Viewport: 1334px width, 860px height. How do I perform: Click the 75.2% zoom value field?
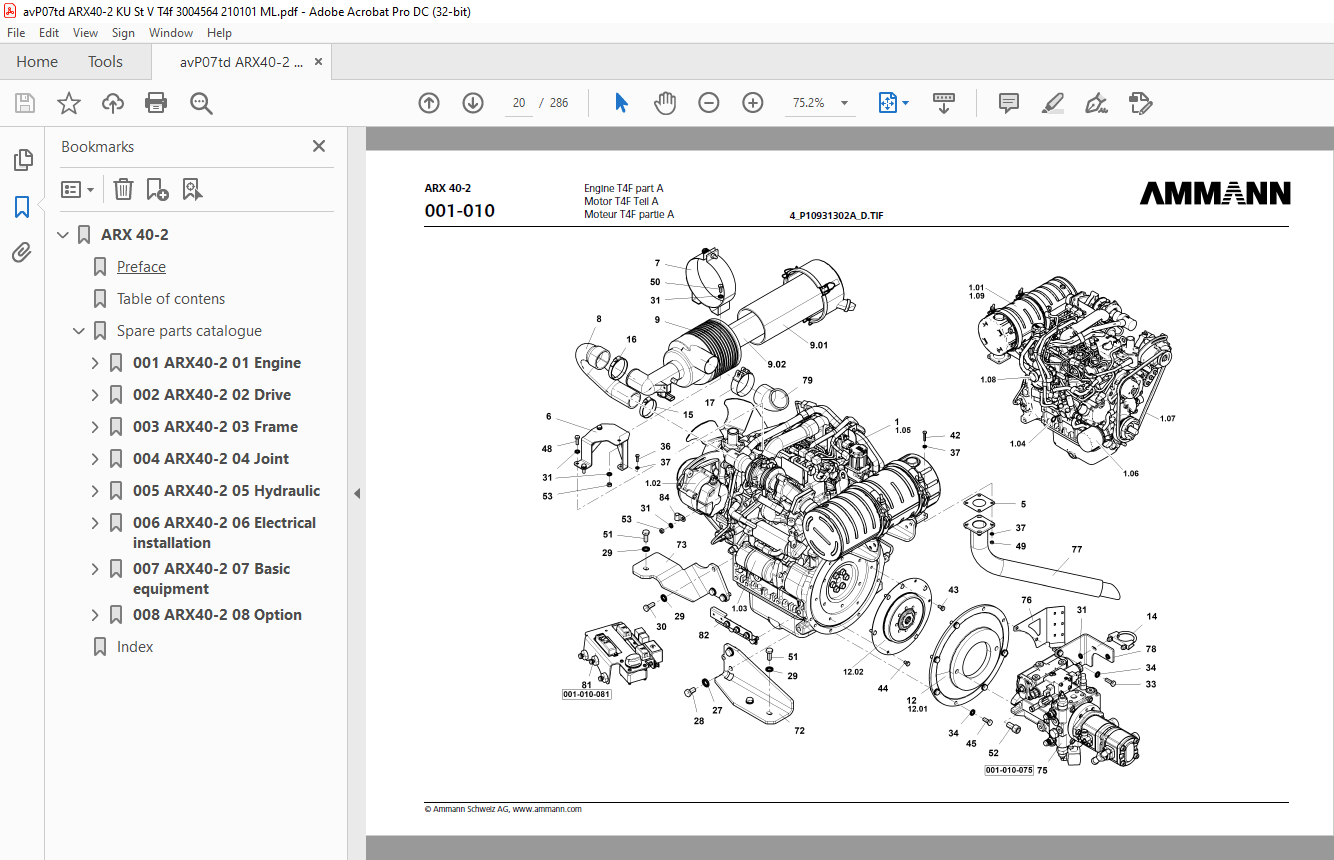click(808, 103)
